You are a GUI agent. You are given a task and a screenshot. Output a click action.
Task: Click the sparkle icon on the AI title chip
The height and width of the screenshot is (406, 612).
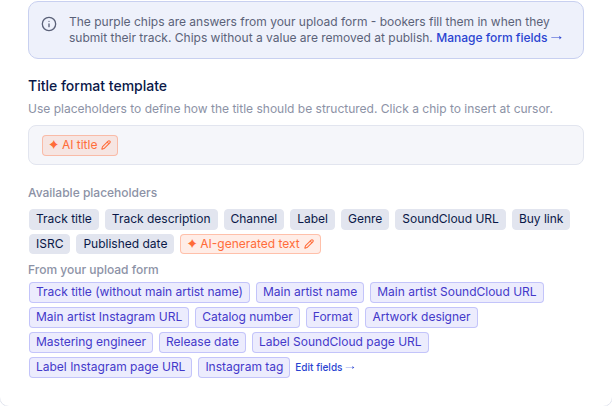pyautogui.click(x=53, y=145)
